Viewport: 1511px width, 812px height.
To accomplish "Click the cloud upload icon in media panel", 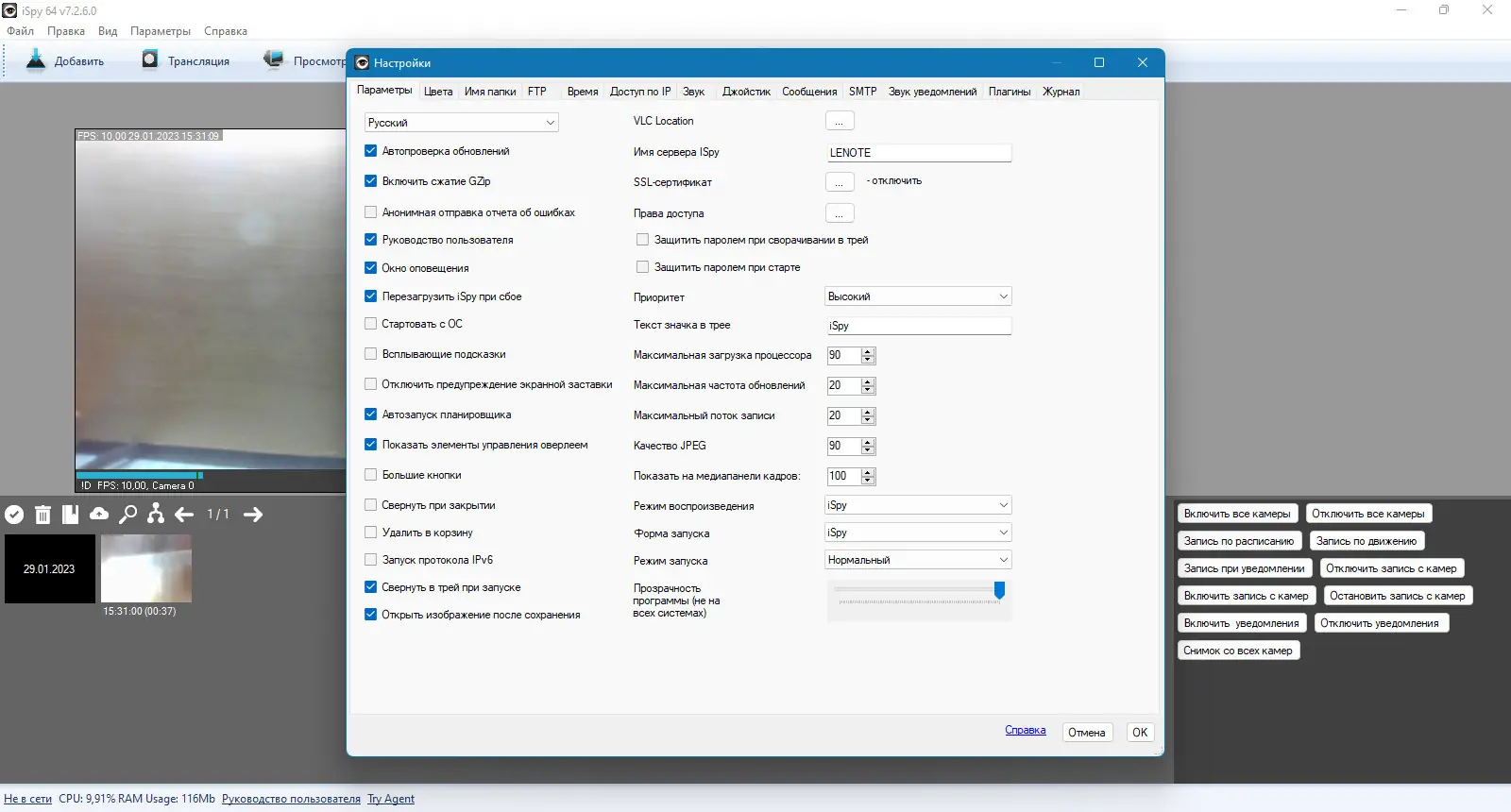I will (x=99, y=515).
